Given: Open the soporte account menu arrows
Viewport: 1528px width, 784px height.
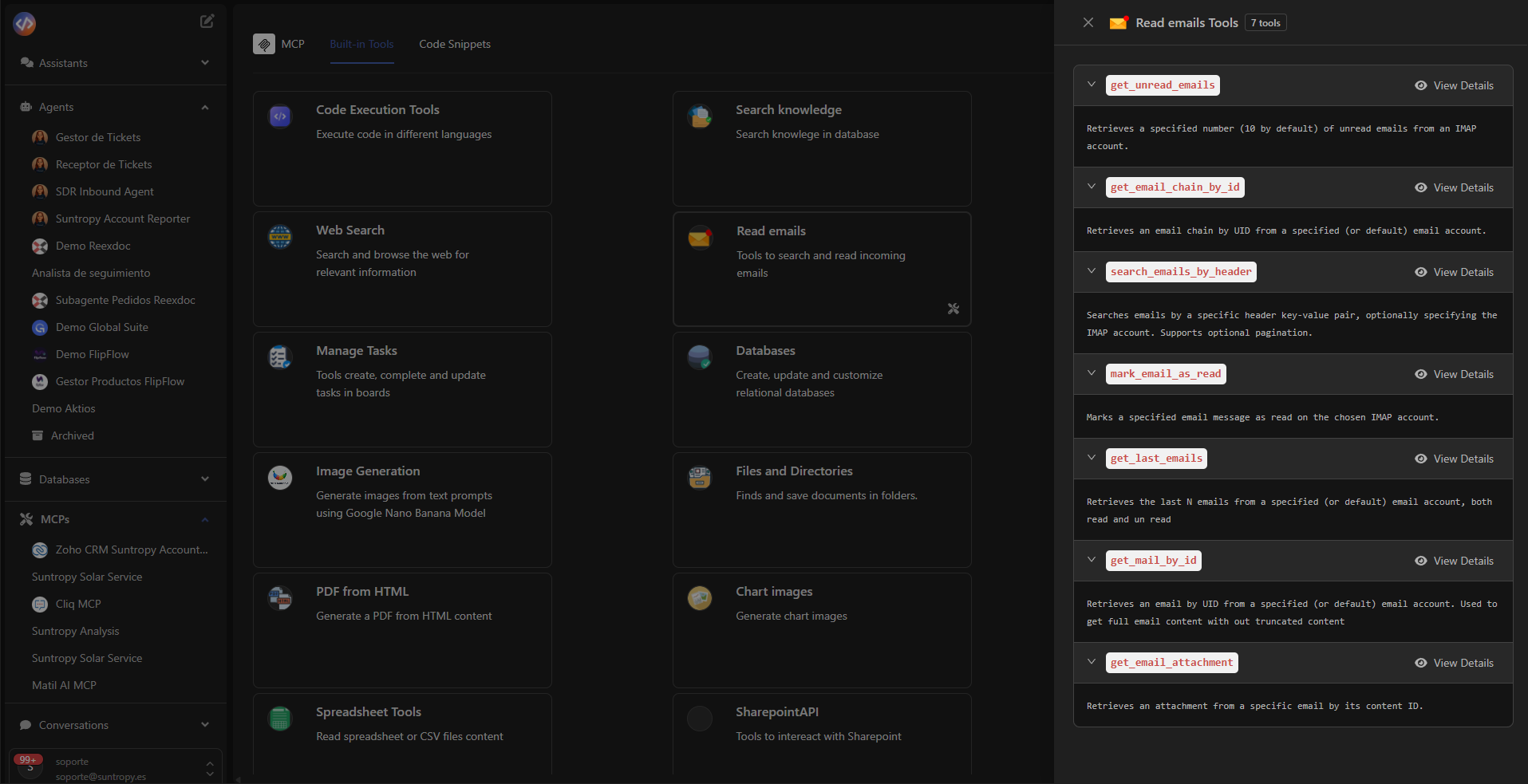Looking at the screenshot, I should click(x=209, y=769).
